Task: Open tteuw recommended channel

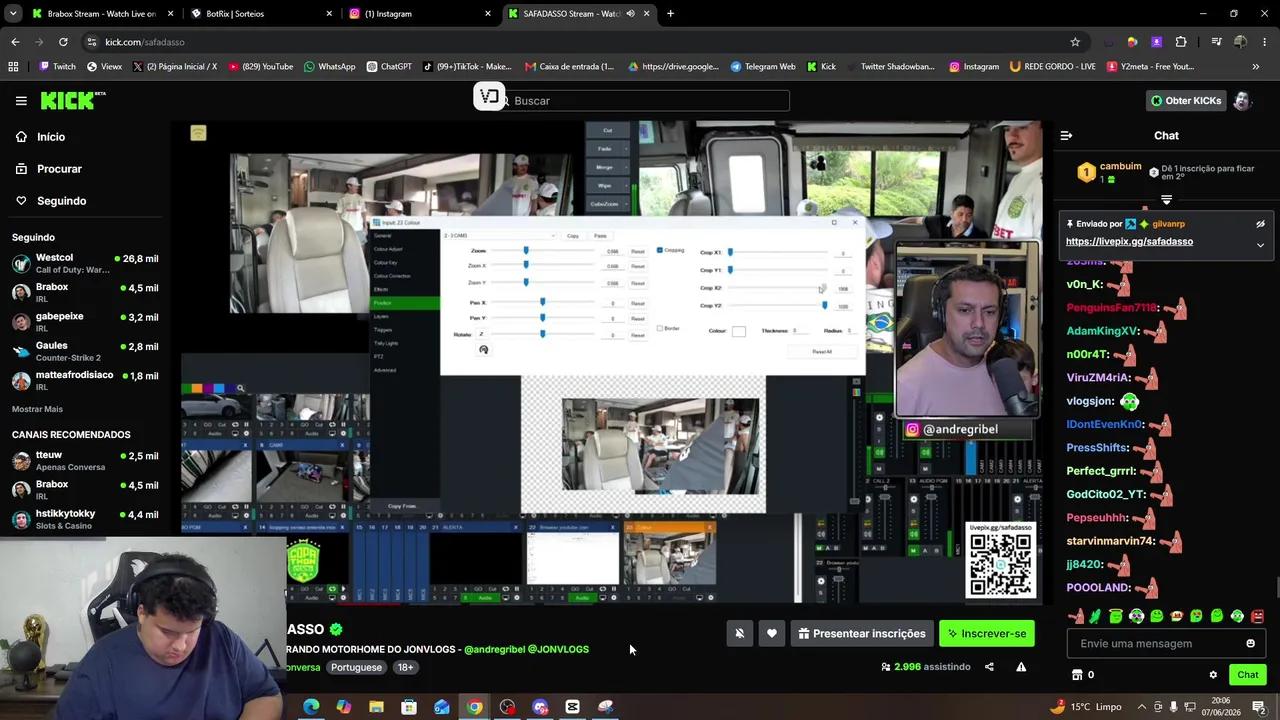Action: [x=85, y=460]
